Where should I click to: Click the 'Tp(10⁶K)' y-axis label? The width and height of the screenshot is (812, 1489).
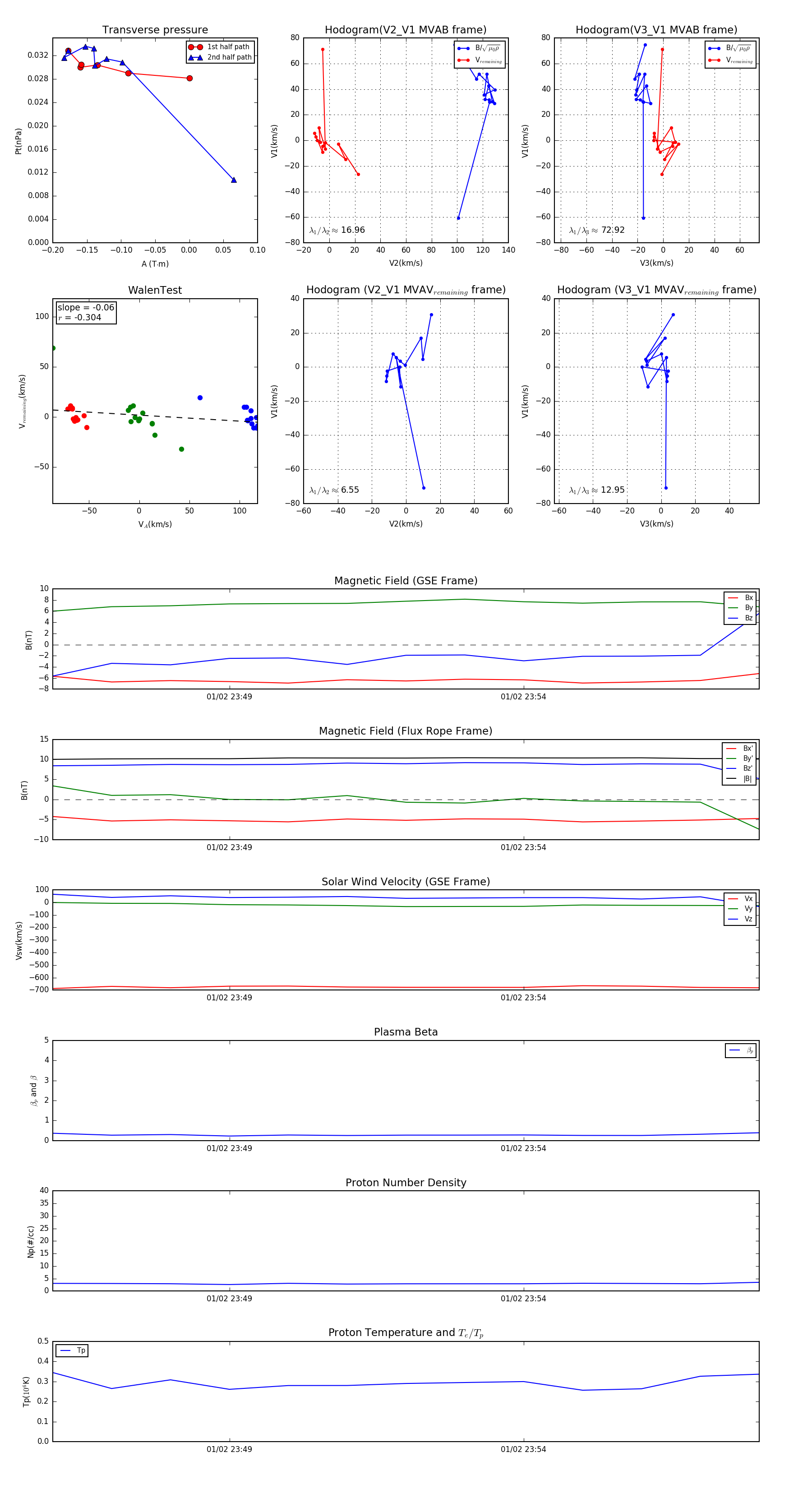pos(26,1392)
